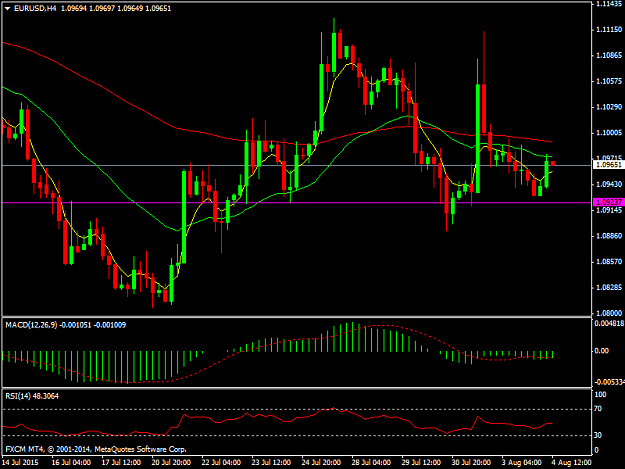Select the FXCM MT4 MetaQuotes copyright text
This screenshot has width=625, height=469.
(x=96, y=449)
